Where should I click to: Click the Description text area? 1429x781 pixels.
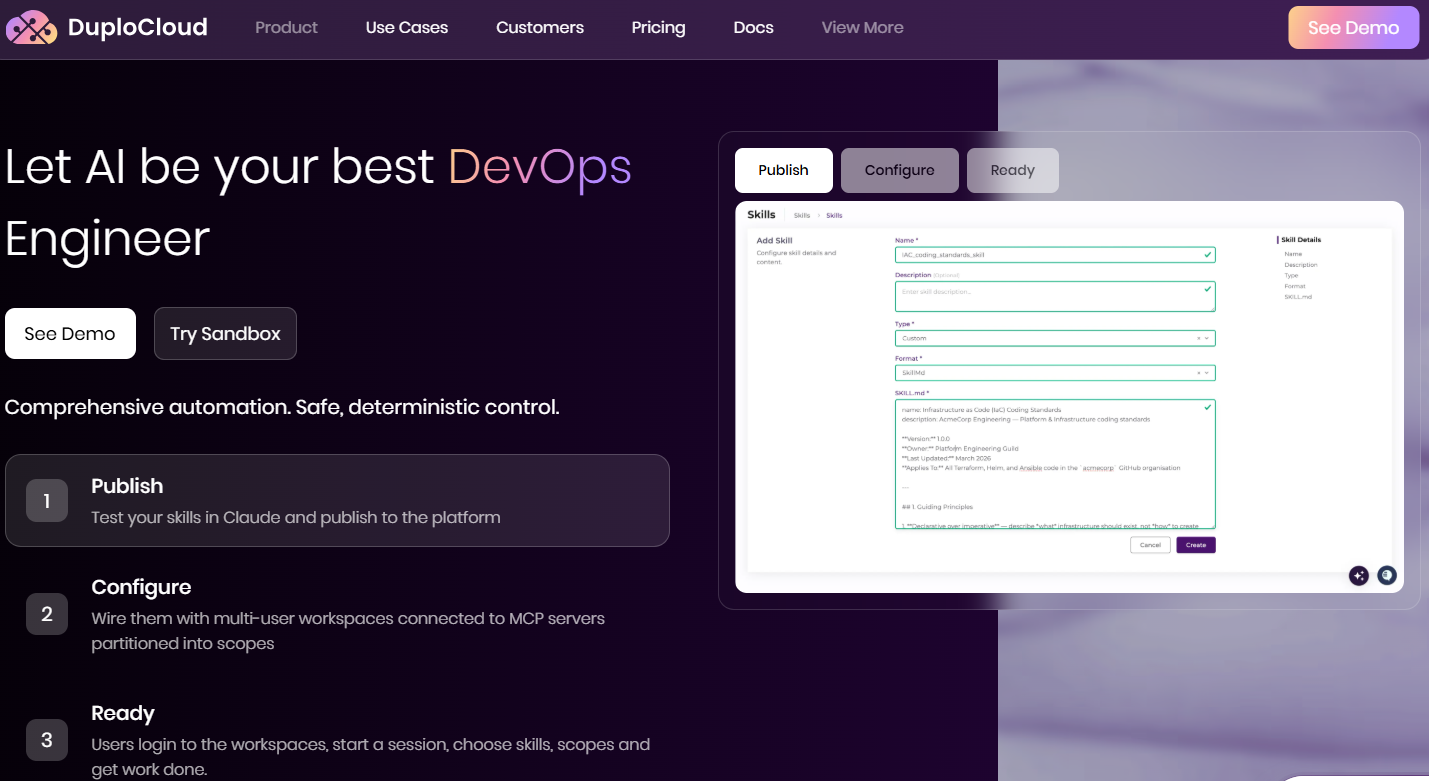pyautogui.click(x=1055, y=296)
